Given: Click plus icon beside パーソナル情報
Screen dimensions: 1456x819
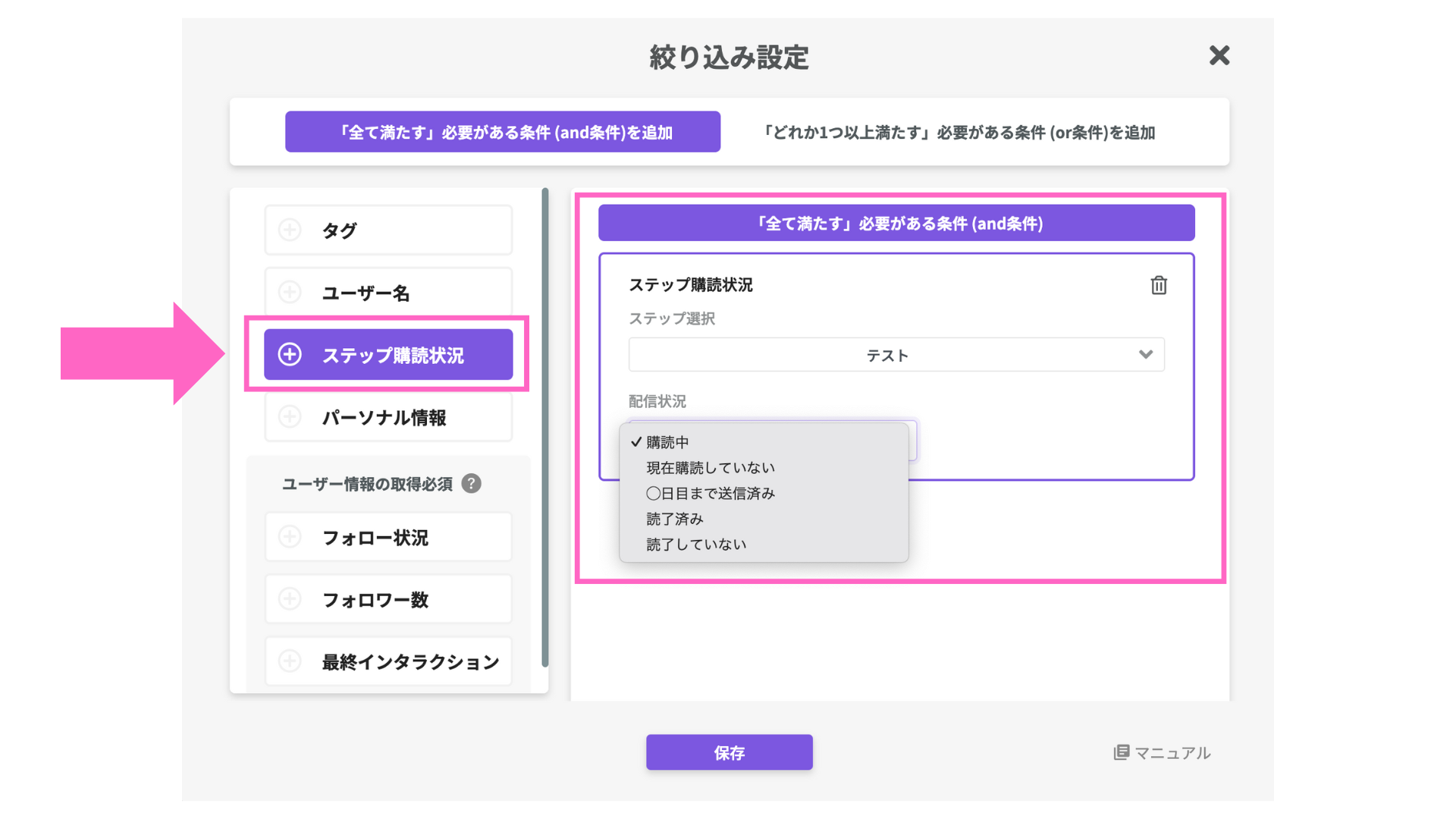Looking at the screenshot, I should (290, 416).
